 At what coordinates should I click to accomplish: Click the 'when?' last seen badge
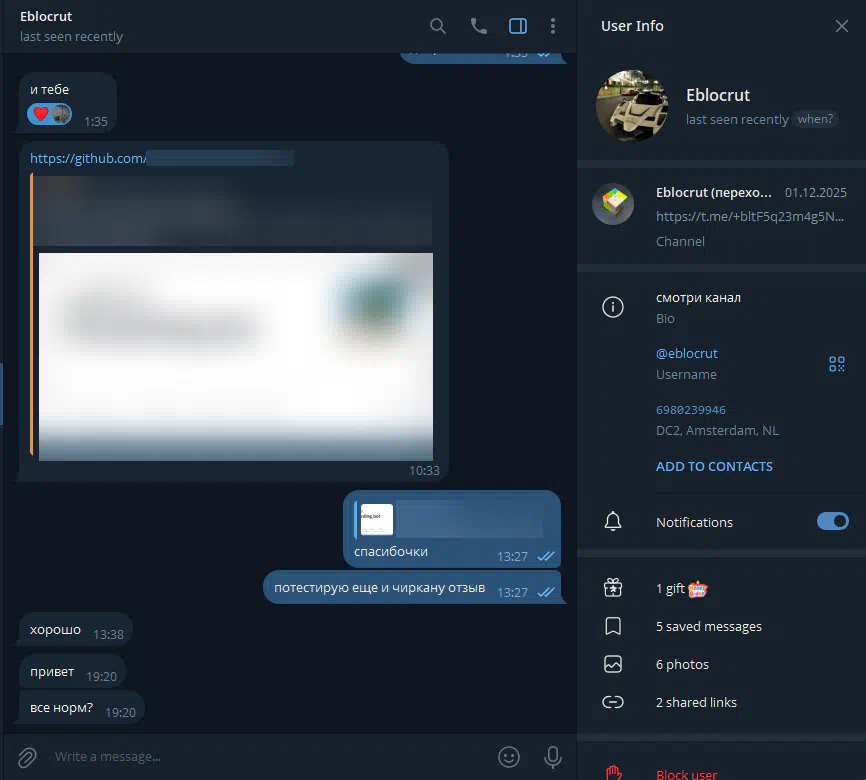point(815,119)
